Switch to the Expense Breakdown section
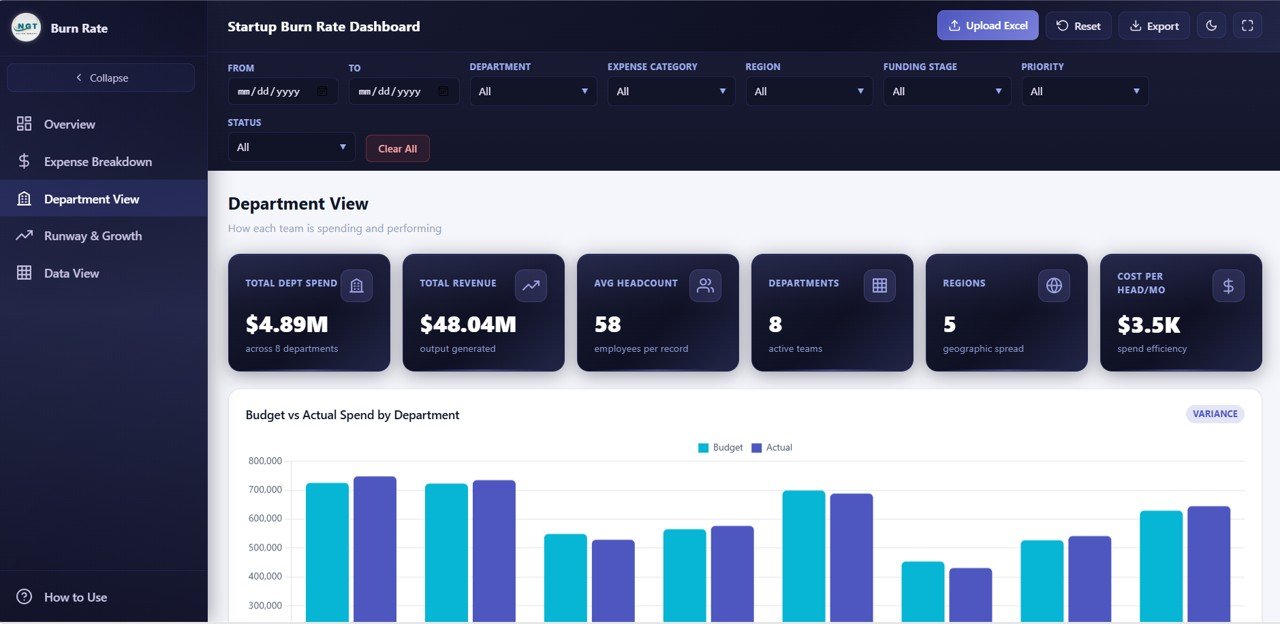 point(97,161)
